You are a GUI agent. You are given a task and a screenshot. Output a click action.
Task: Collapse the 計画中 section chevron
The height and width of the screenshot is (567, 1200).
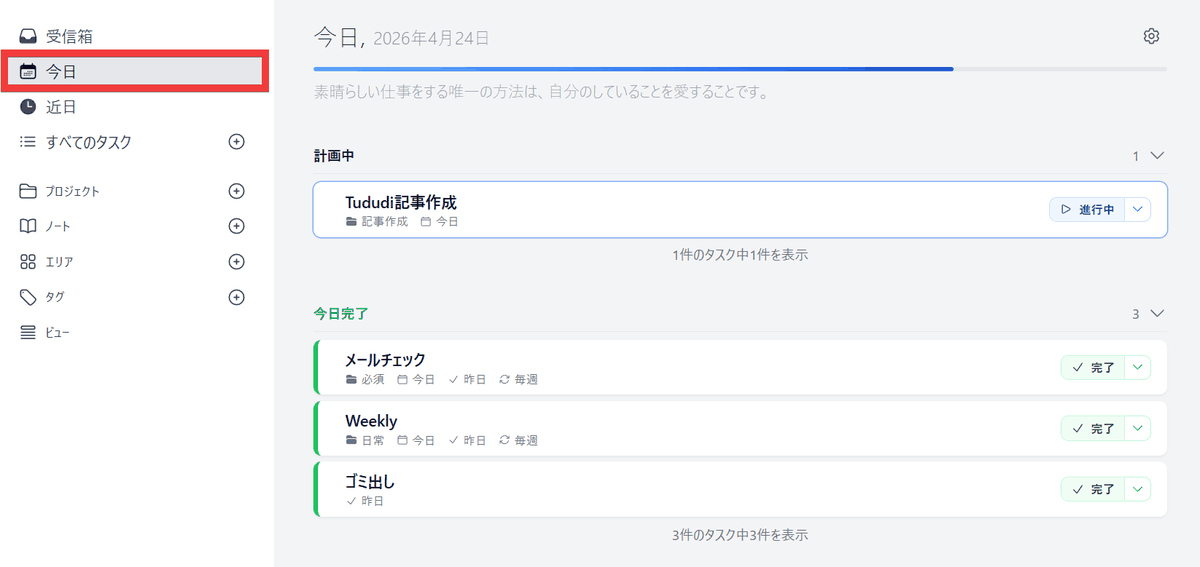click(1158, 156)
